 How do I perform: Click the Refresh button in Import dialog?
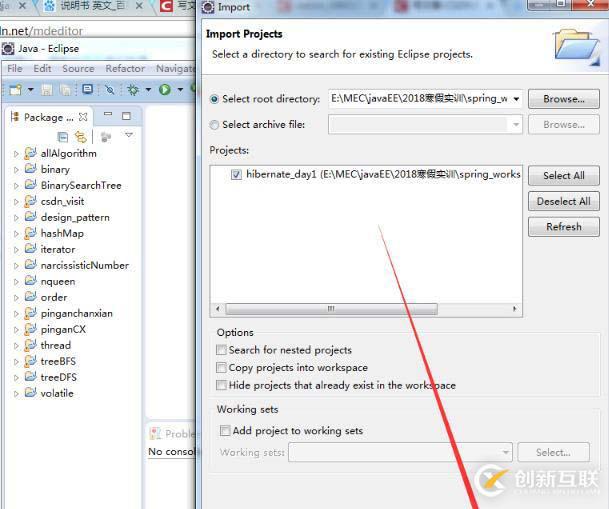[564, 227]
